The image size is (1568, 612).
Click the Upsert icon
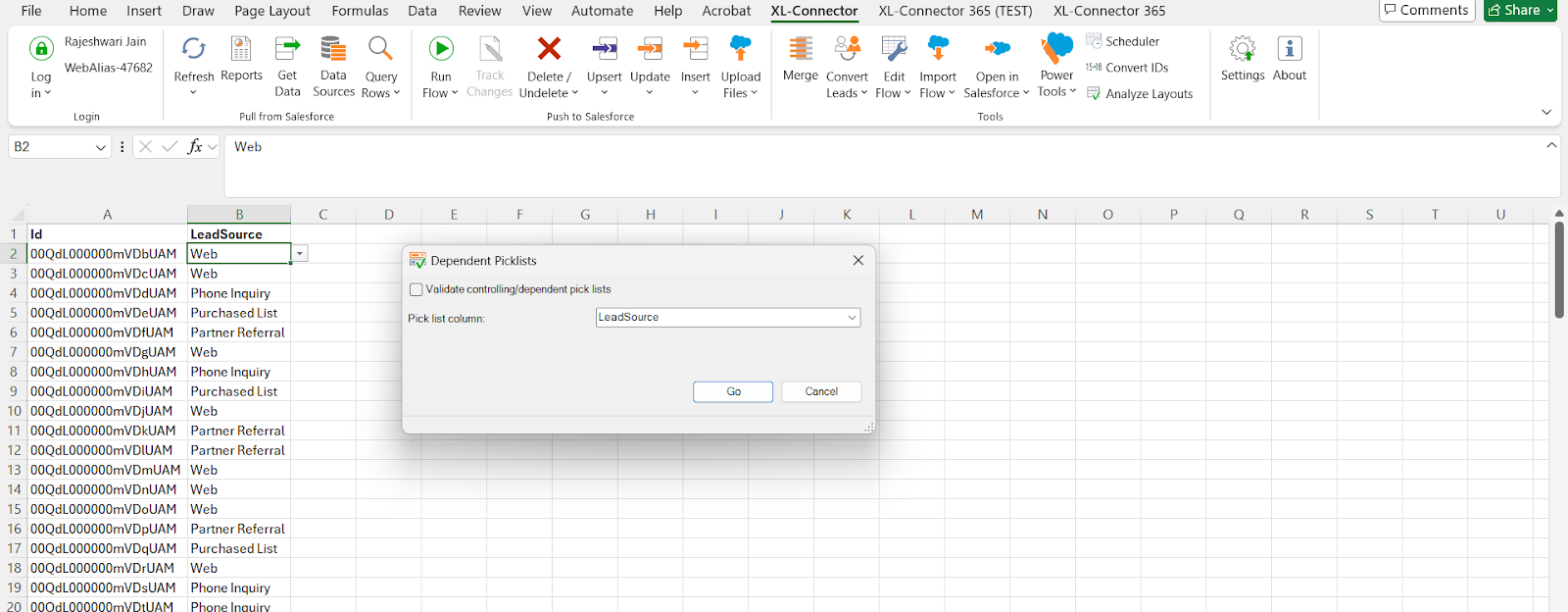click(605, 49)
